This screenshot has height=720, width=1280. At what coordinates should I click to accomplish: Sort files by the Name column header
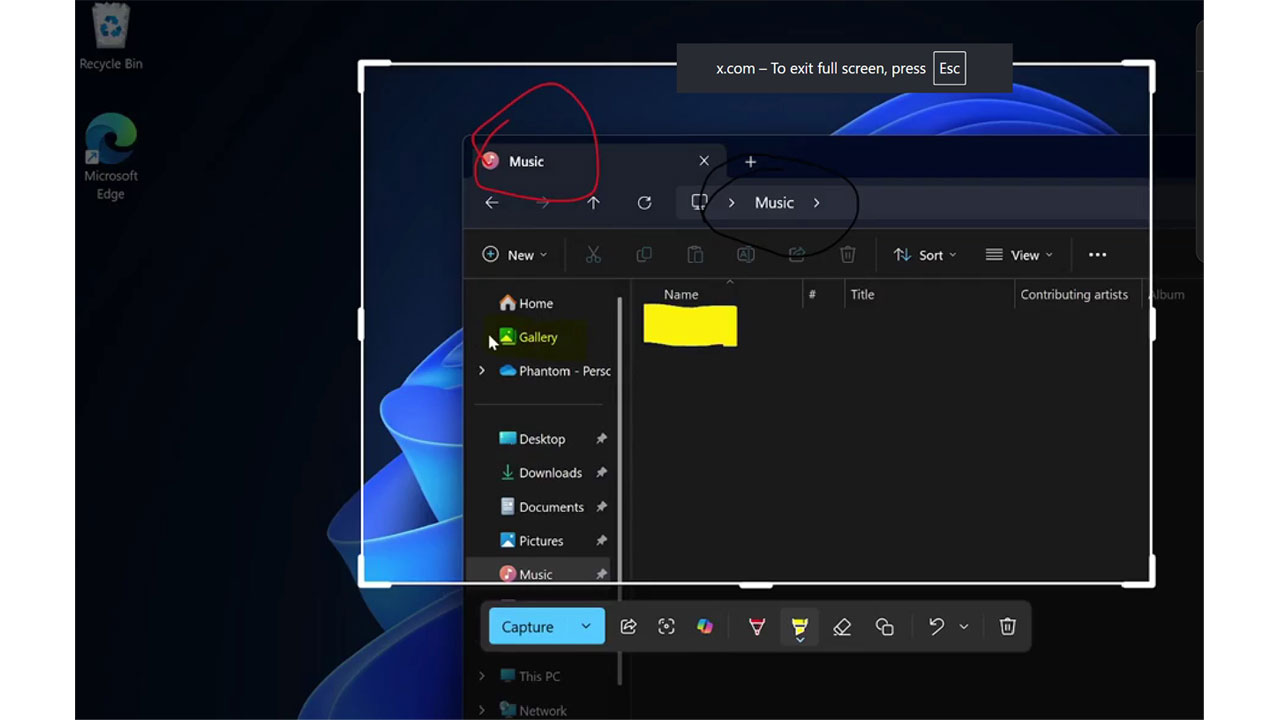(x=681, y=295)
